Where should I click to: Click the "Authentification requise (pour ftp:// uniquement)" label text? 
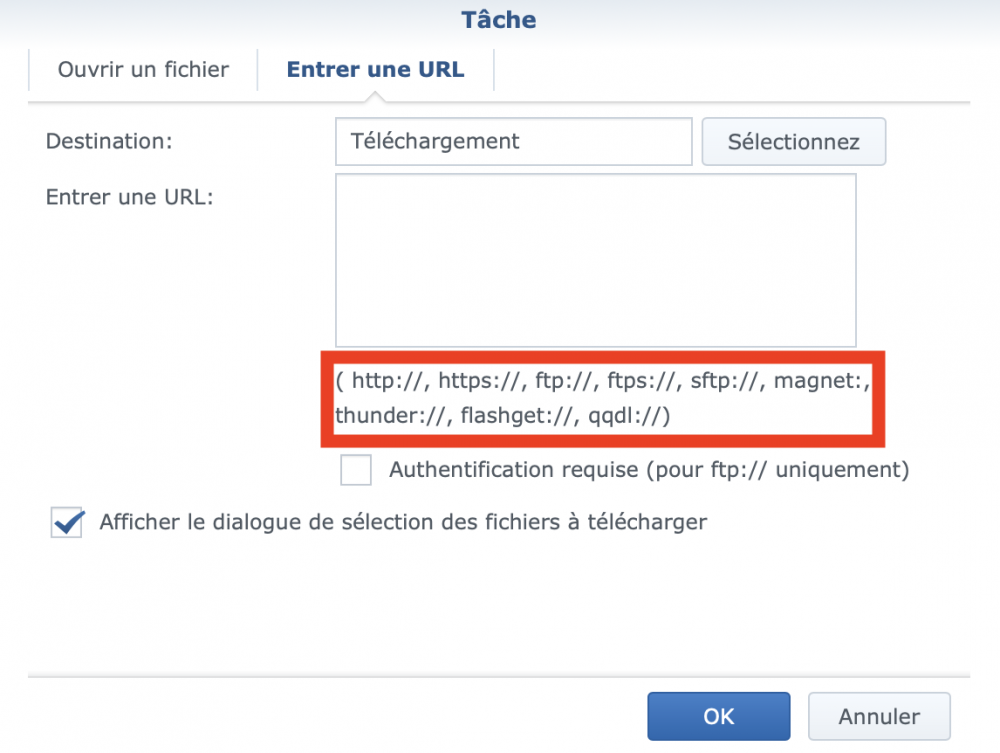pyautogui.click(x=648, y=469)
